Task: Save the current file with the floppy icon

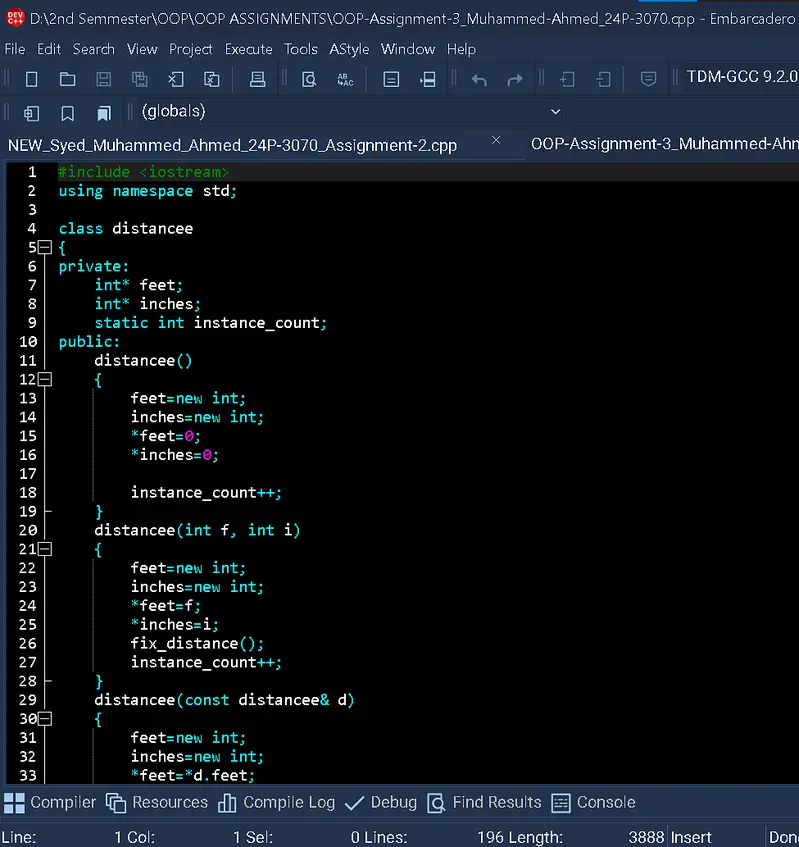Action: 103,79
